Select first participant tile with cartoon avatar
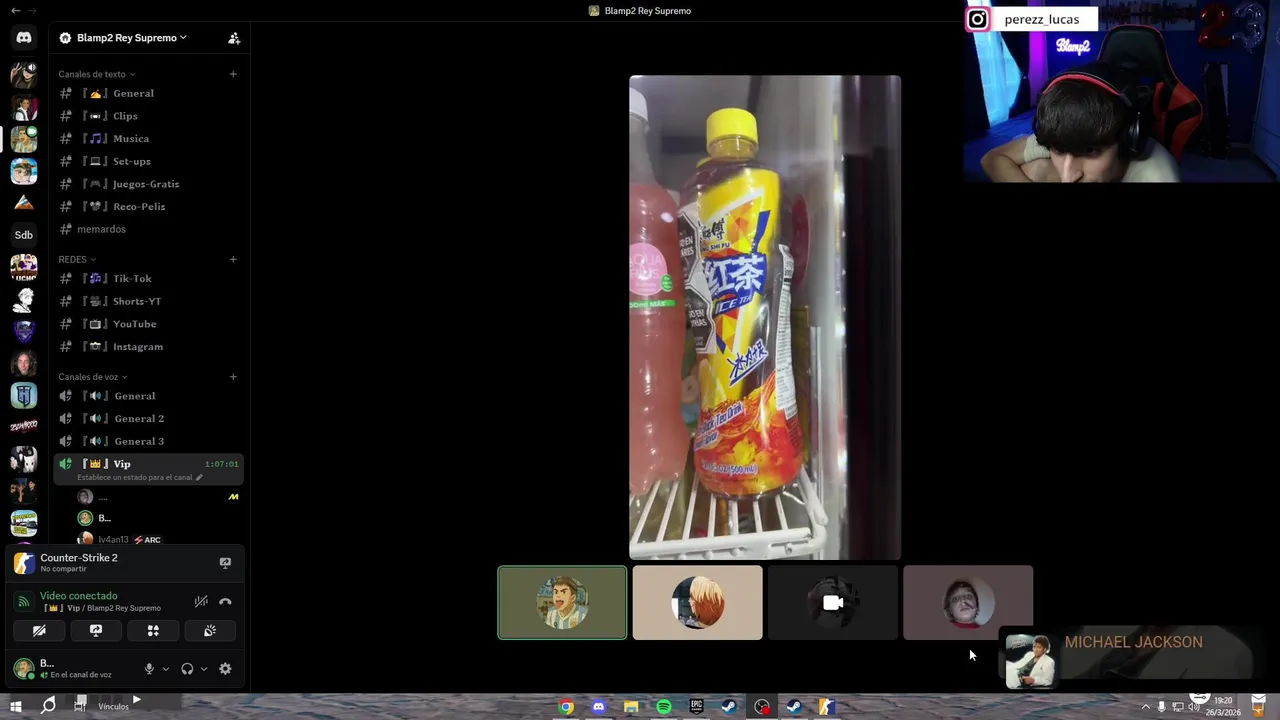This screenshot has width=1280, height=720. point(562,602)
